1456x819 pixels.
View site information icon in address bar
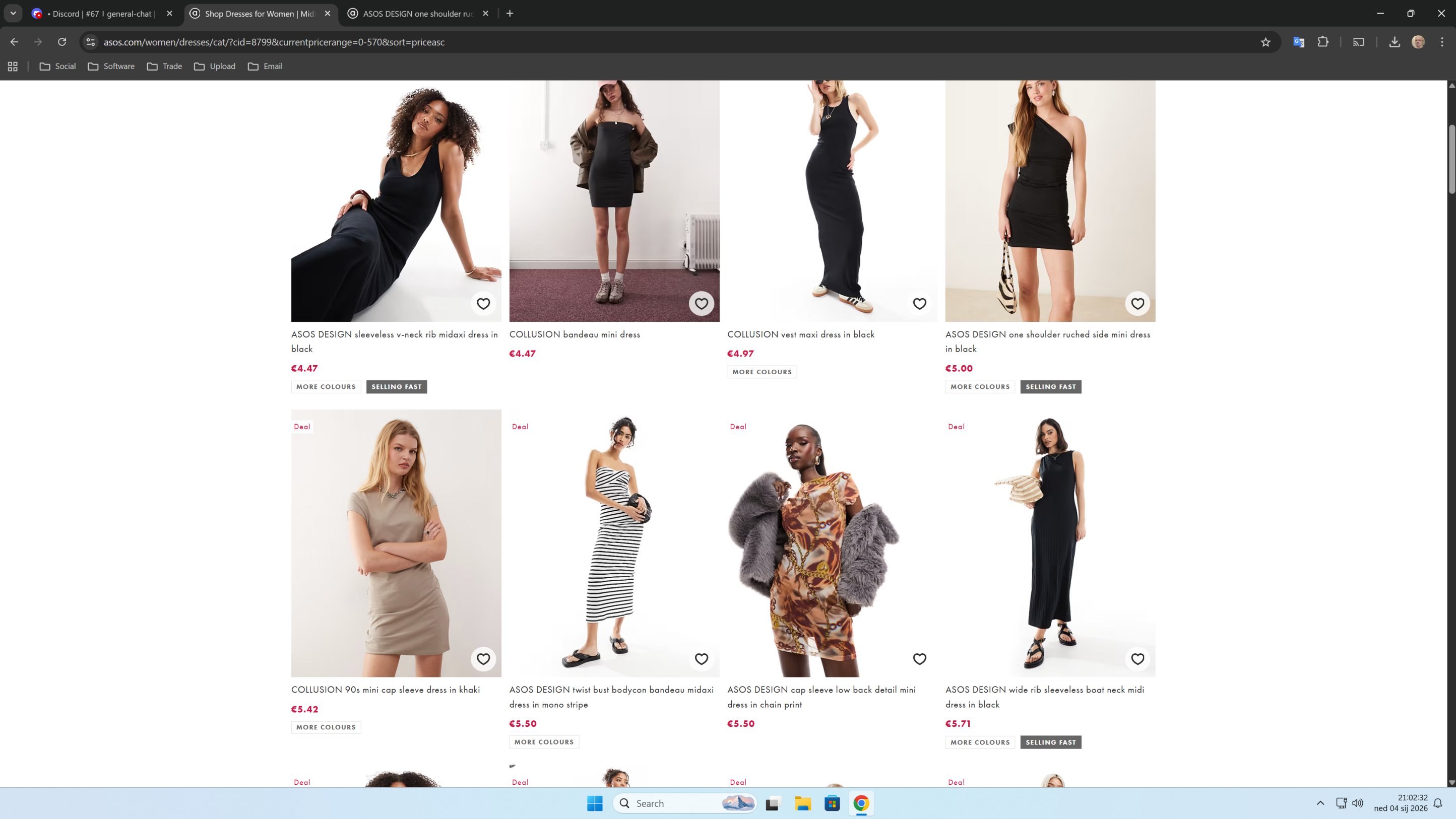90,42
